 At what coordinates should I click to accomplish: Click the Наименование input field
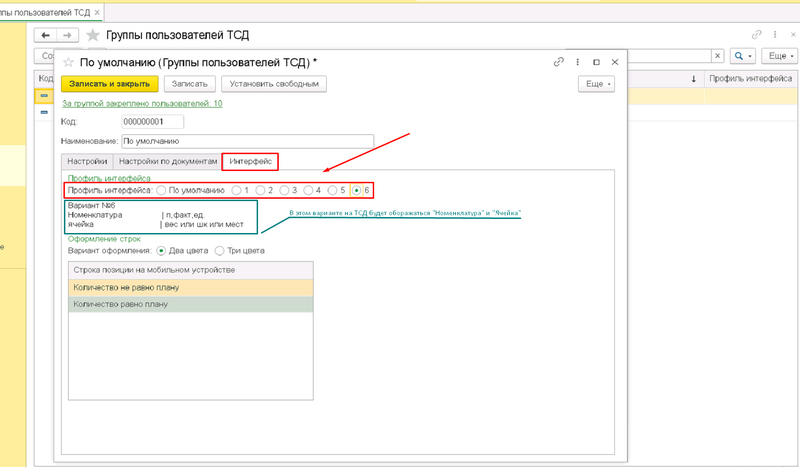click(246, 141)
